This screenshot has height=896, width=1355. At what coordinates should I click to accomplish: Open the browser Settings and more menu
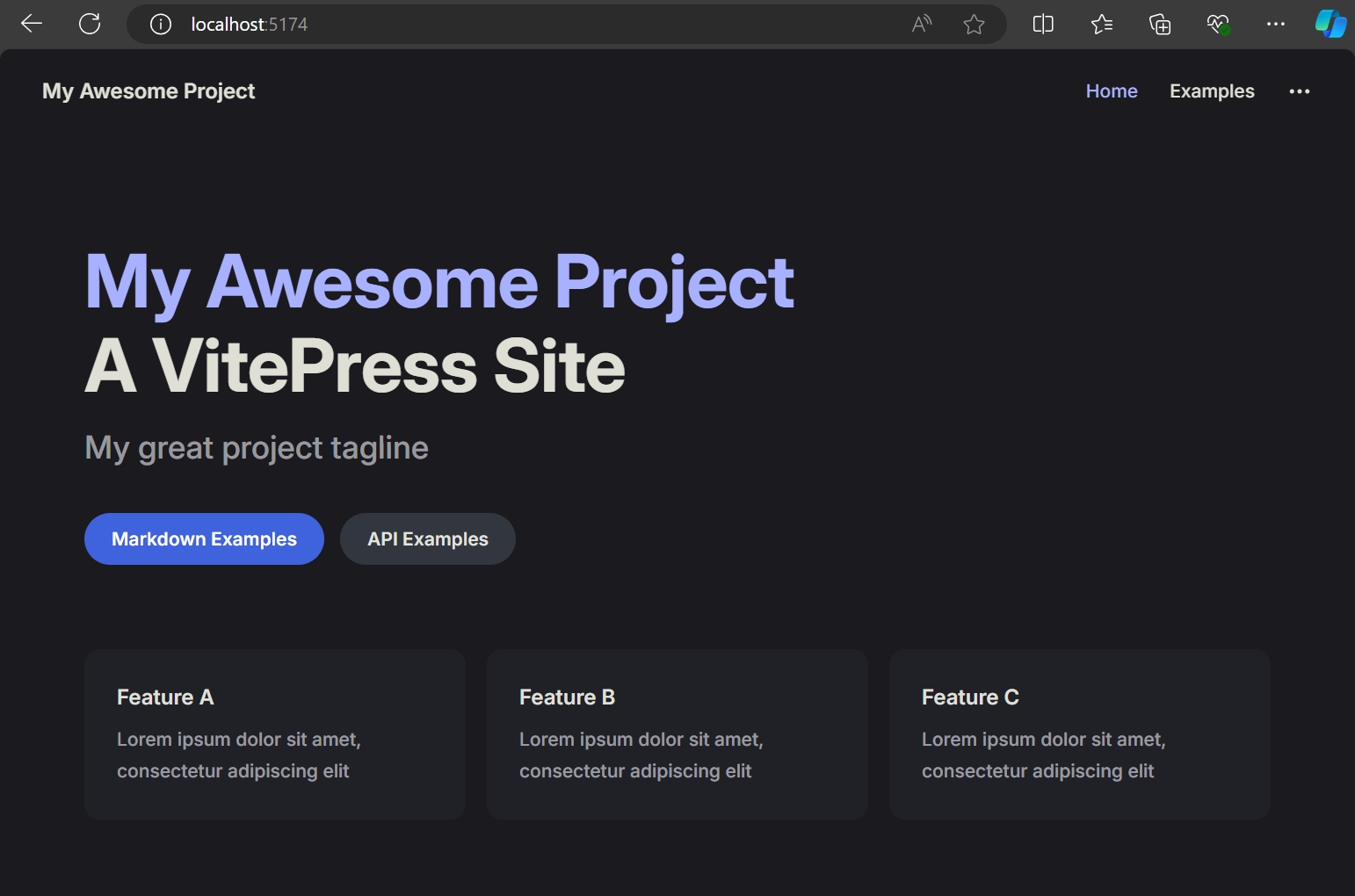[1276, 25]
